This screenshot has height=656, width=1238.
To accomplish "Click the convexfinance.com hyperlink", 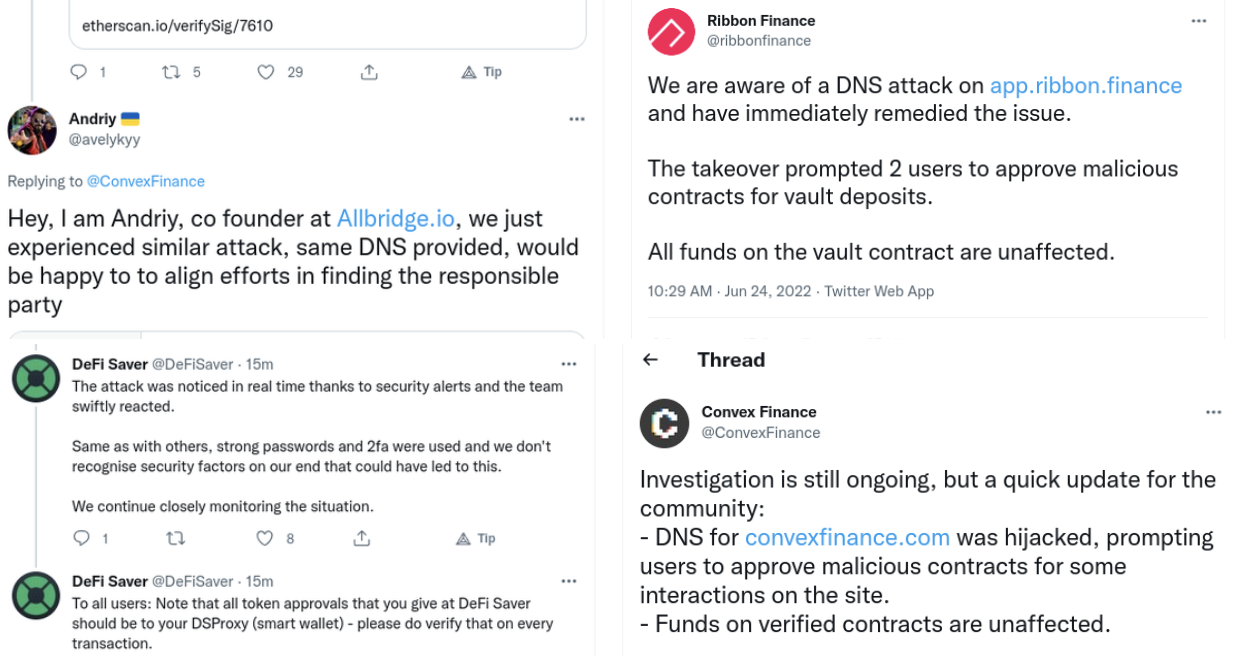I will (x=847, y=537).
